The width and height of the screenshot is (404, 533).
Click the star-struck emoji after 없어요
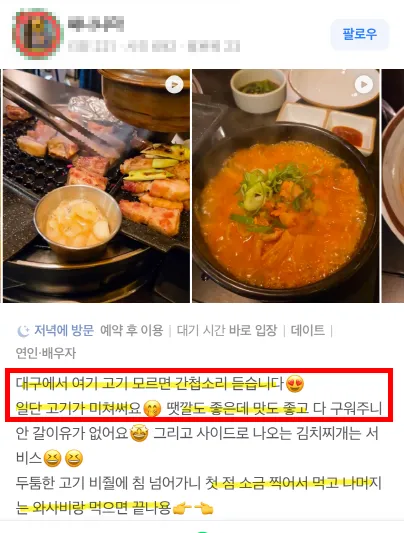[x=139, y=433]
